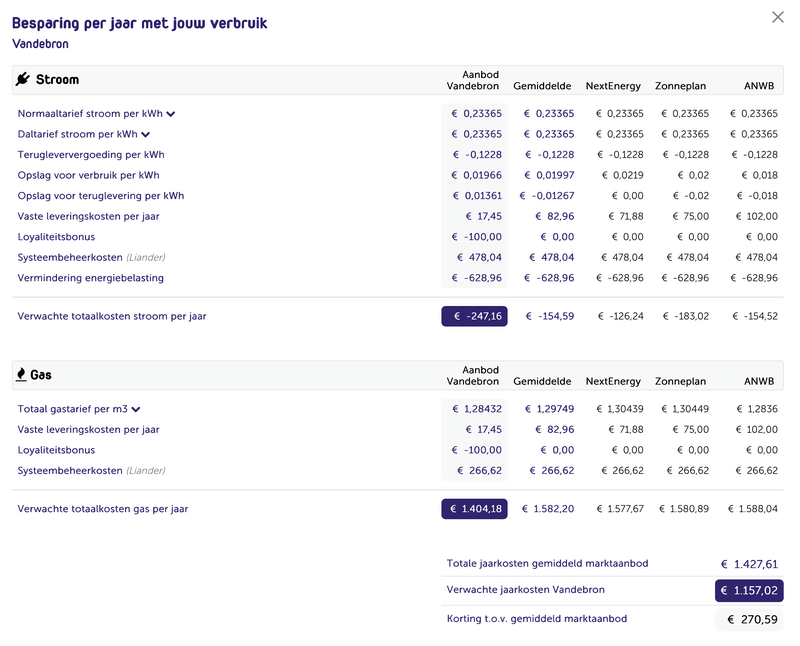Select the Stroom total -247,16 highlighted value
Viewport: 800px width, 646px height.
click(474, 316)
